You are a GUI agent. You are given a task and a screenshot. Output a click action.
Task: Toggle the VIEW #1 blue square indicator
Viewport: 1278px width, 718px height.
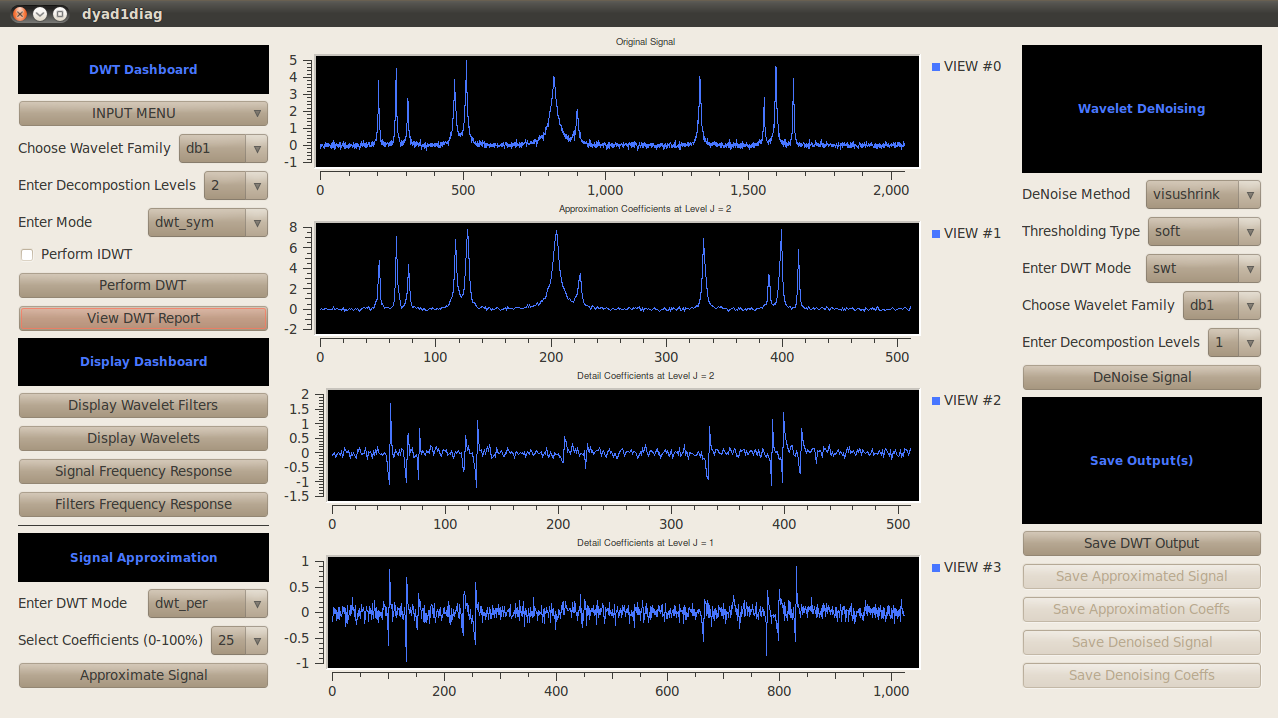[936, 234]
